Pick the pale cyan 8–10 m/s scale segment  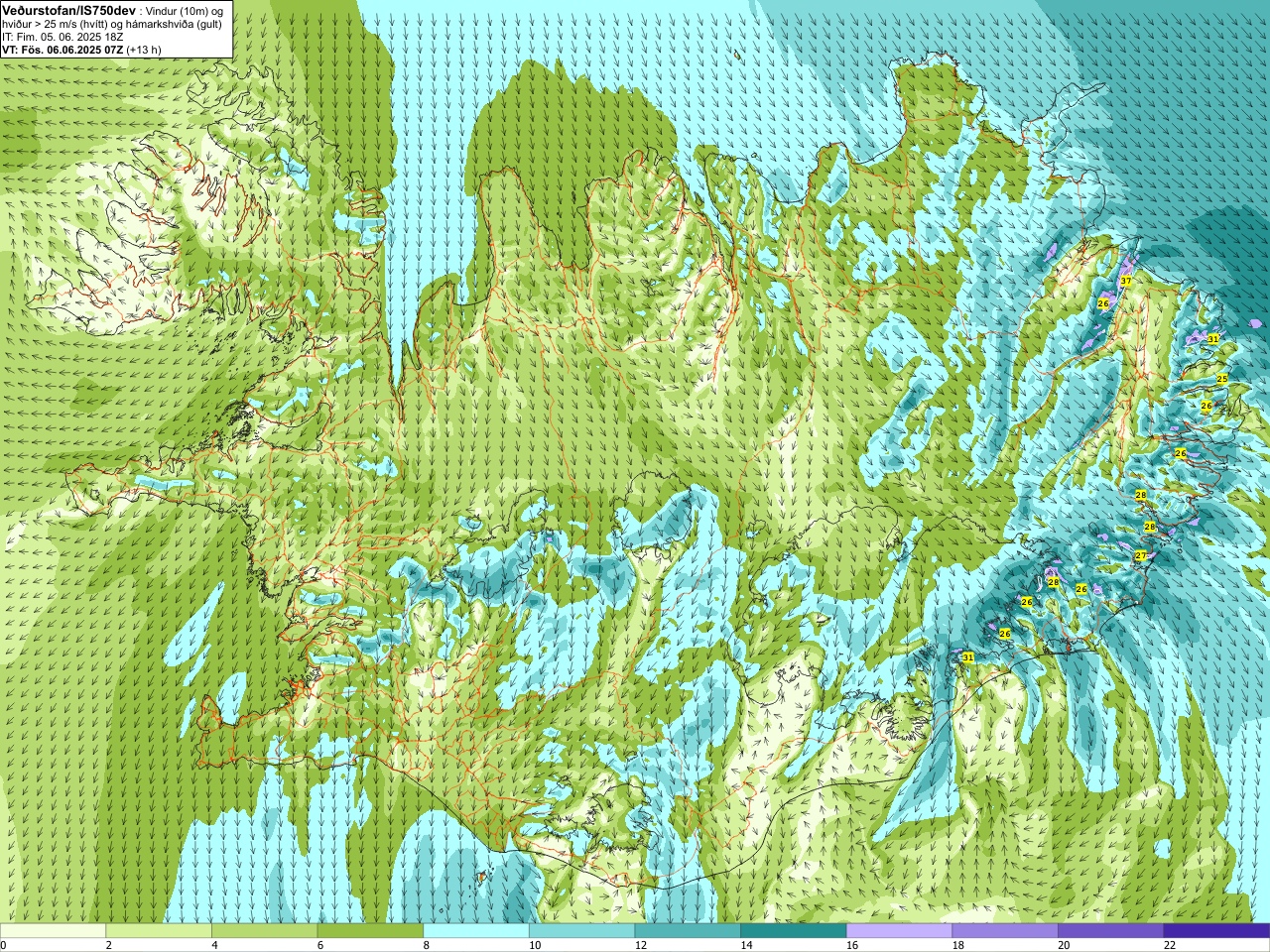(x=476, y=931)
